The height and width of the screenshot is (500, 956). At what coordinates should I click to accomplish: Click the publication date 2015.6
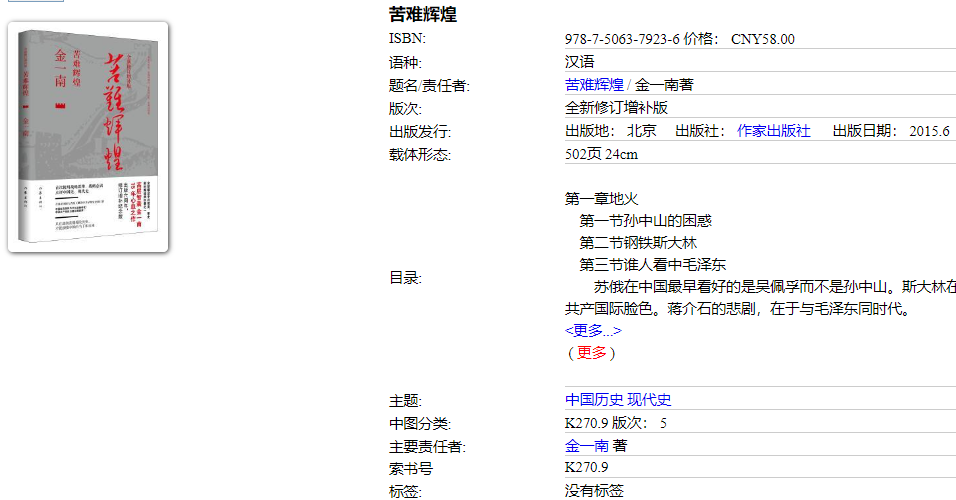point(929,131)
